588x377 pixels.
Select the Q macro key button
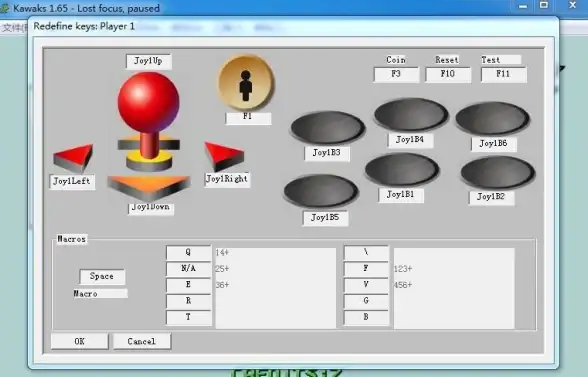tap(188, 252)
